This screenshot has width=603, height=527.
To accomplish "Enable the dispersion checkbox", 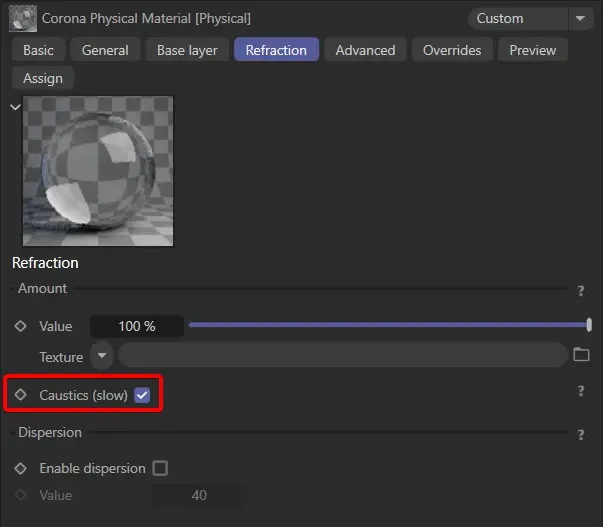I will click(x=160, y=468).
